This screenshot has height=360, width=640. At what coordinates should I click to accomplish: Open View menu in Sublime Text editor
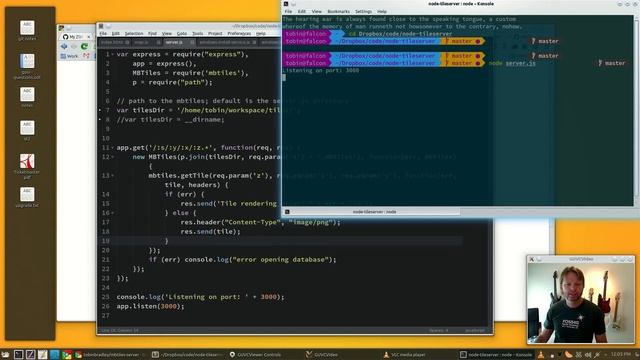coord(167,33)
